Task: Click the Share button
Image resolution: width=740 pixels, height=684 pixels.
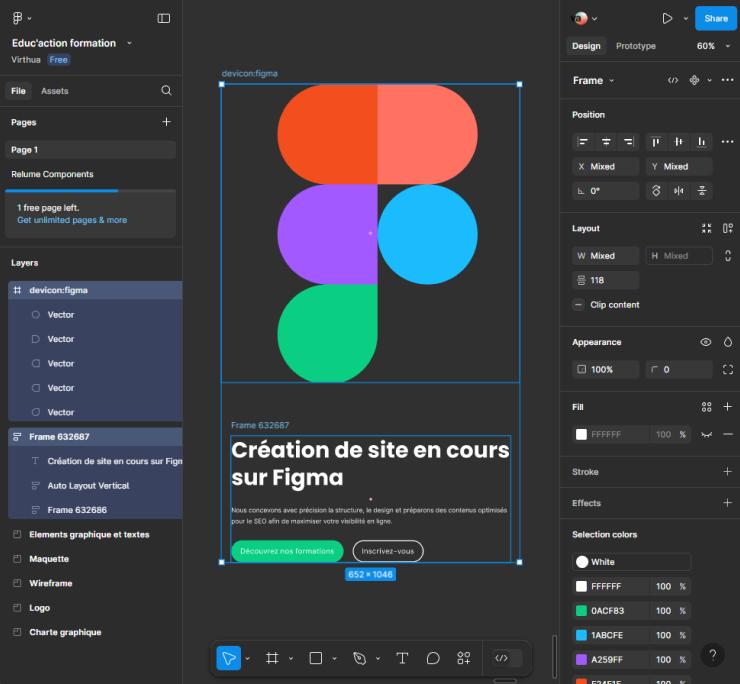Action: (715, 18)
